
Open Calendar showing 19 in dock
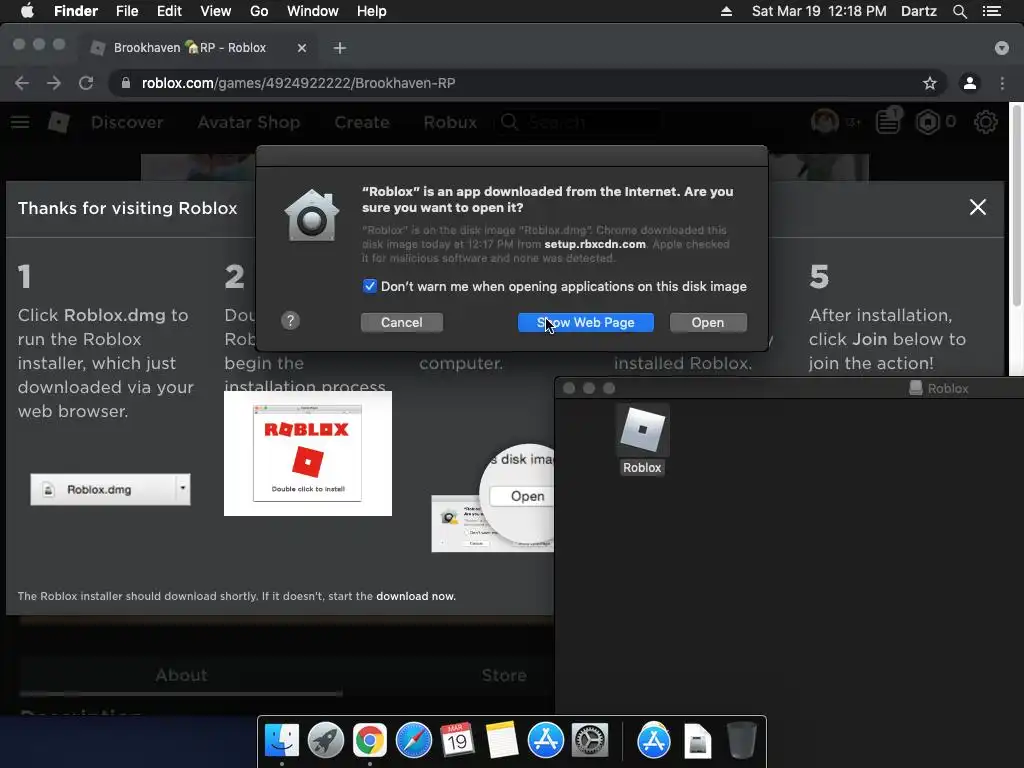click(457, 741)
